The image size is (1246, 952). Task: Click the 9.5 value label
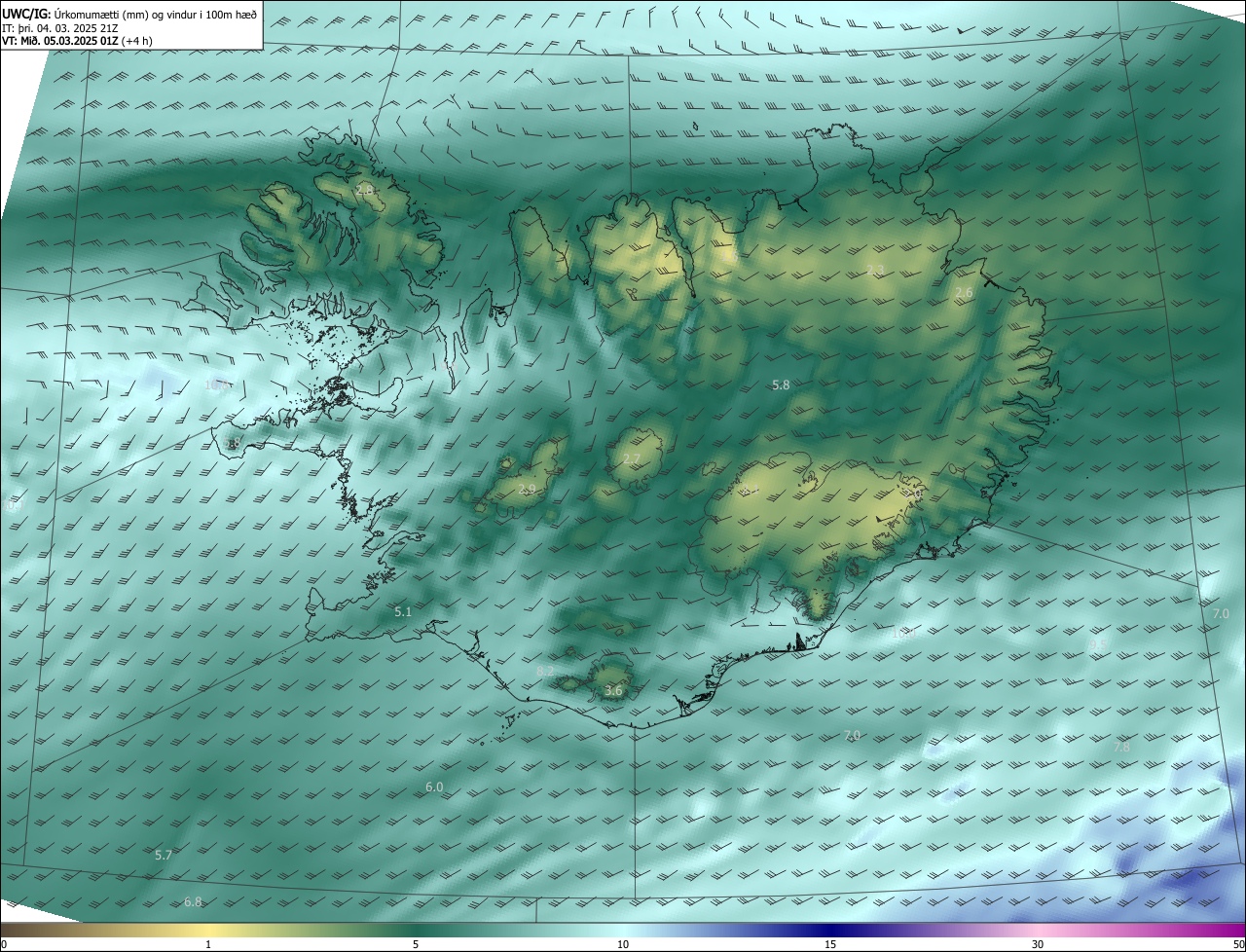(x=1097, y=645)
